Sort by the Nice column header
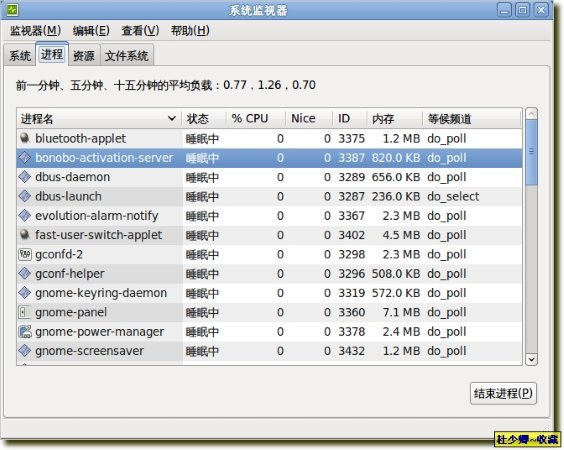Image resolution: width=564 pixels, height=450 pixels. pos(309,118)
